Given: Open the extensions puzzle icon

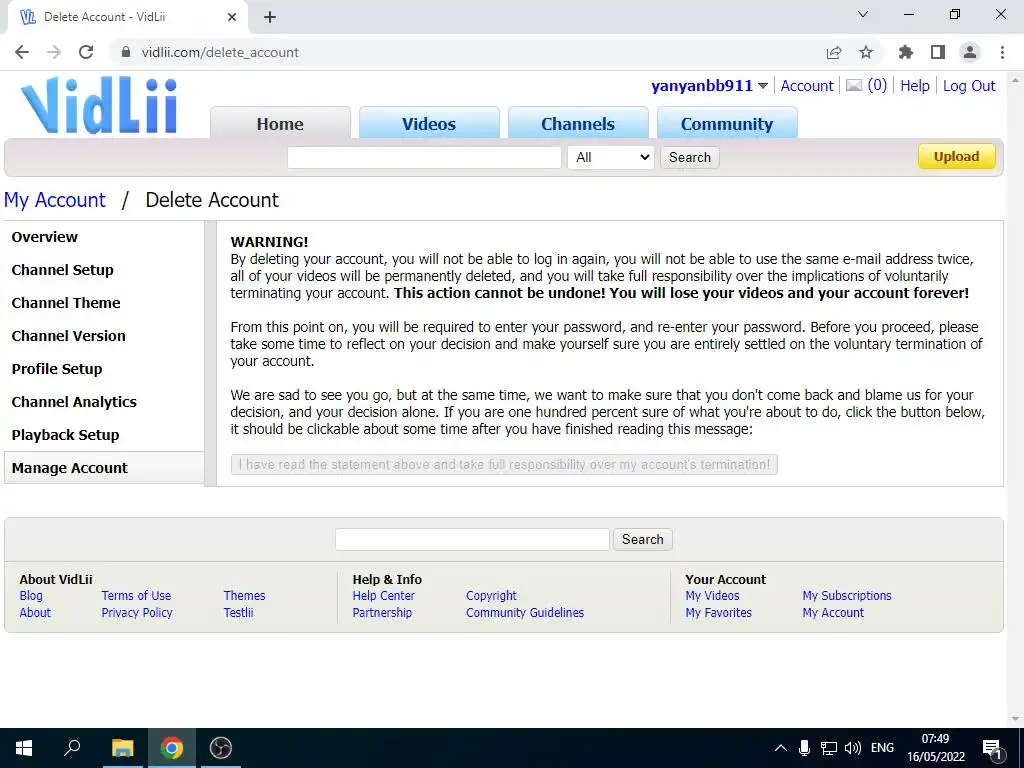Looking at the screenshot, I should (x=906, y=52).
